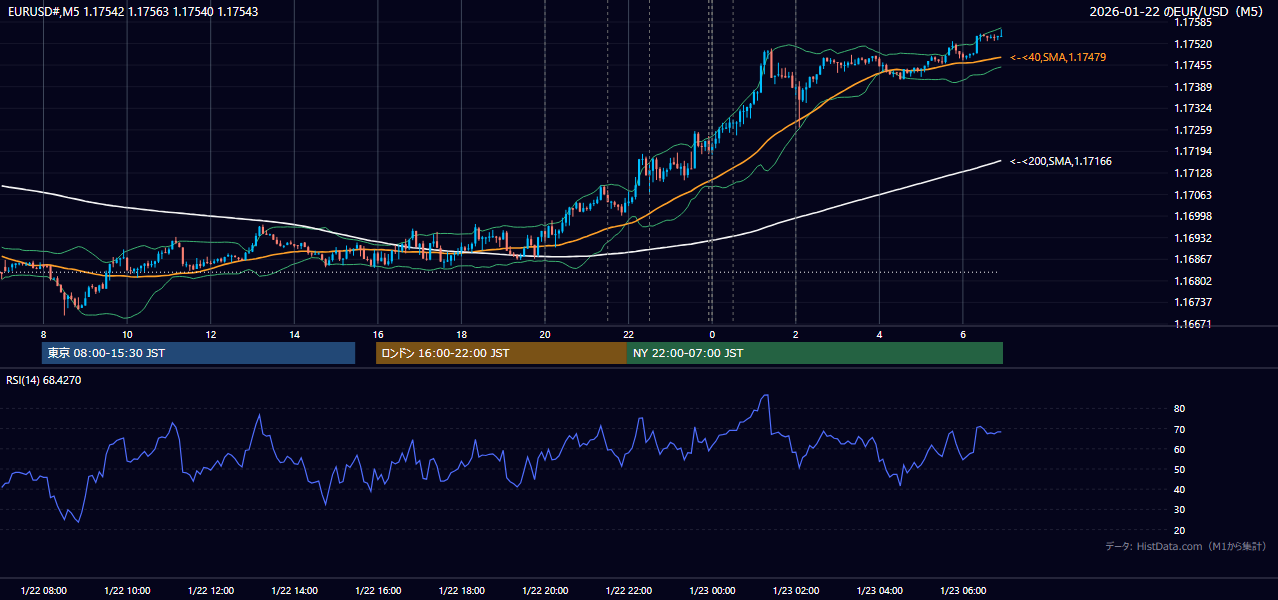Screen dimensions: 1278x600
Task: Click the 1/22 16:00 time axis label
Action: tap(378, 590)
